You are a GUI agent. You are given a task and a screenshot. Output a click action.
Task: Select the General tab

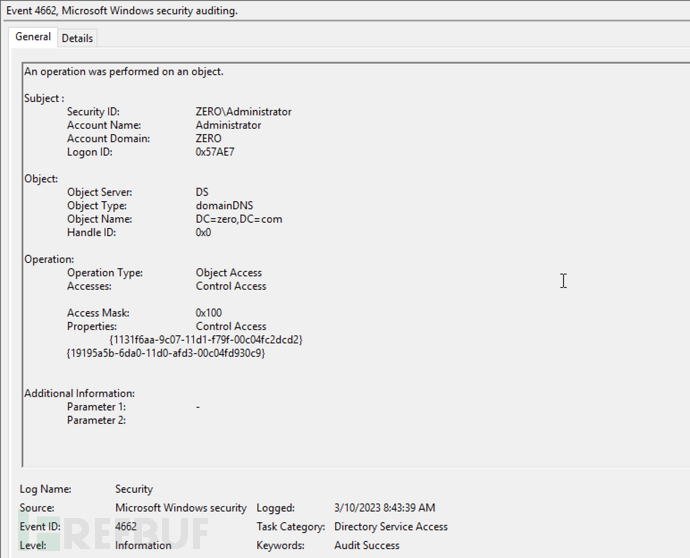pos(33,37)
